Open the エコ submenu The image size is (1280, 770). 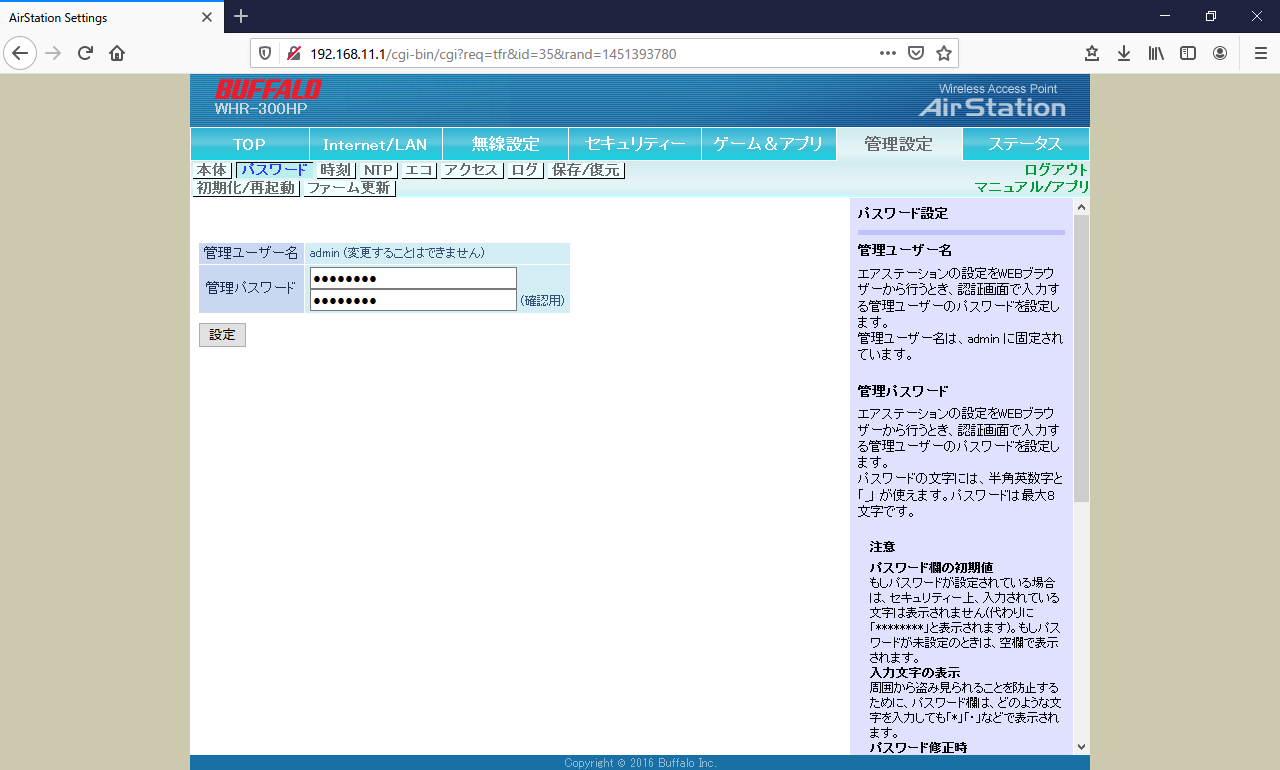pos(419,170)
